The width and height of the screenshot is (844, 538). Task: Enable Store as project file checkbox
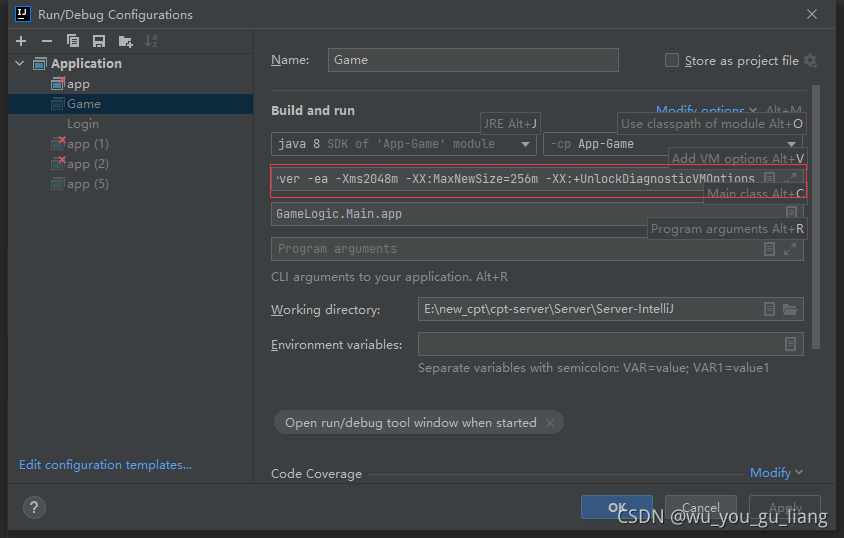(x=672, y=61)
